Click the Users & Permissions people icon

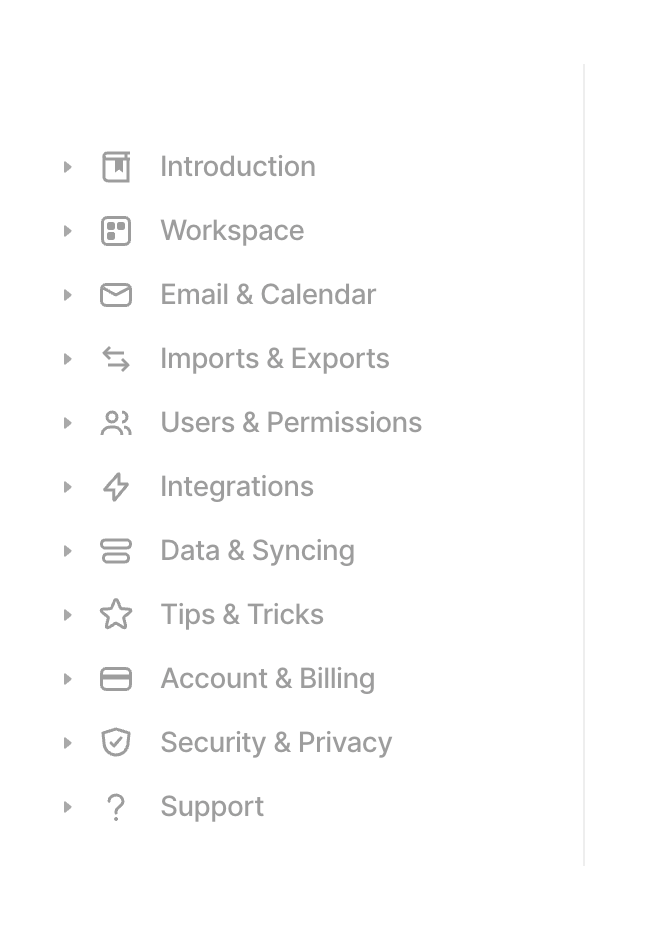pyautogui.click(x=116, y=422)
